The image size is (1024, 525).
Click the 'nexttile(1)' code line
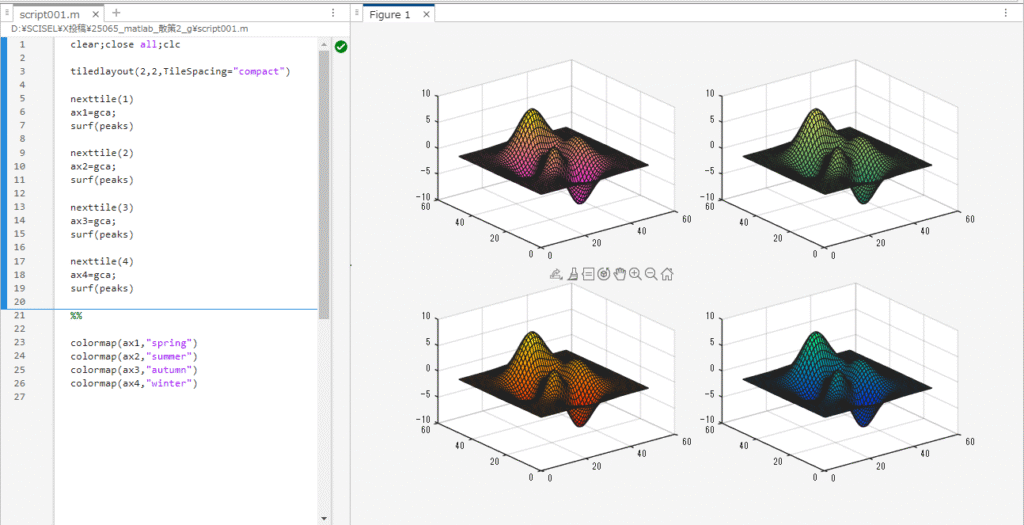(102, 99)
